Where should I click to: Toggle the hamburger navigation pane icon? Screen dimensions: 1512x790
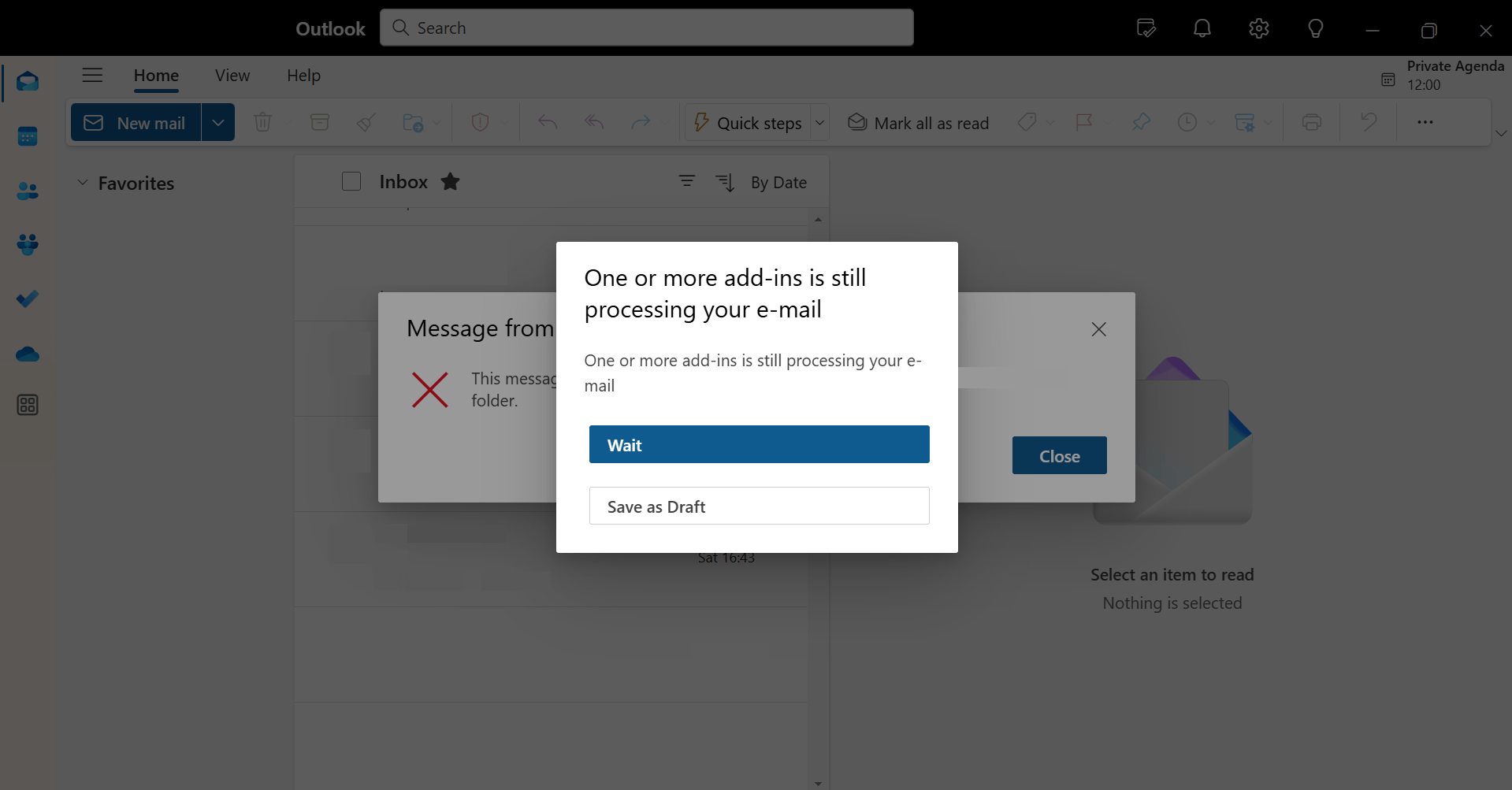pos(92,76)
